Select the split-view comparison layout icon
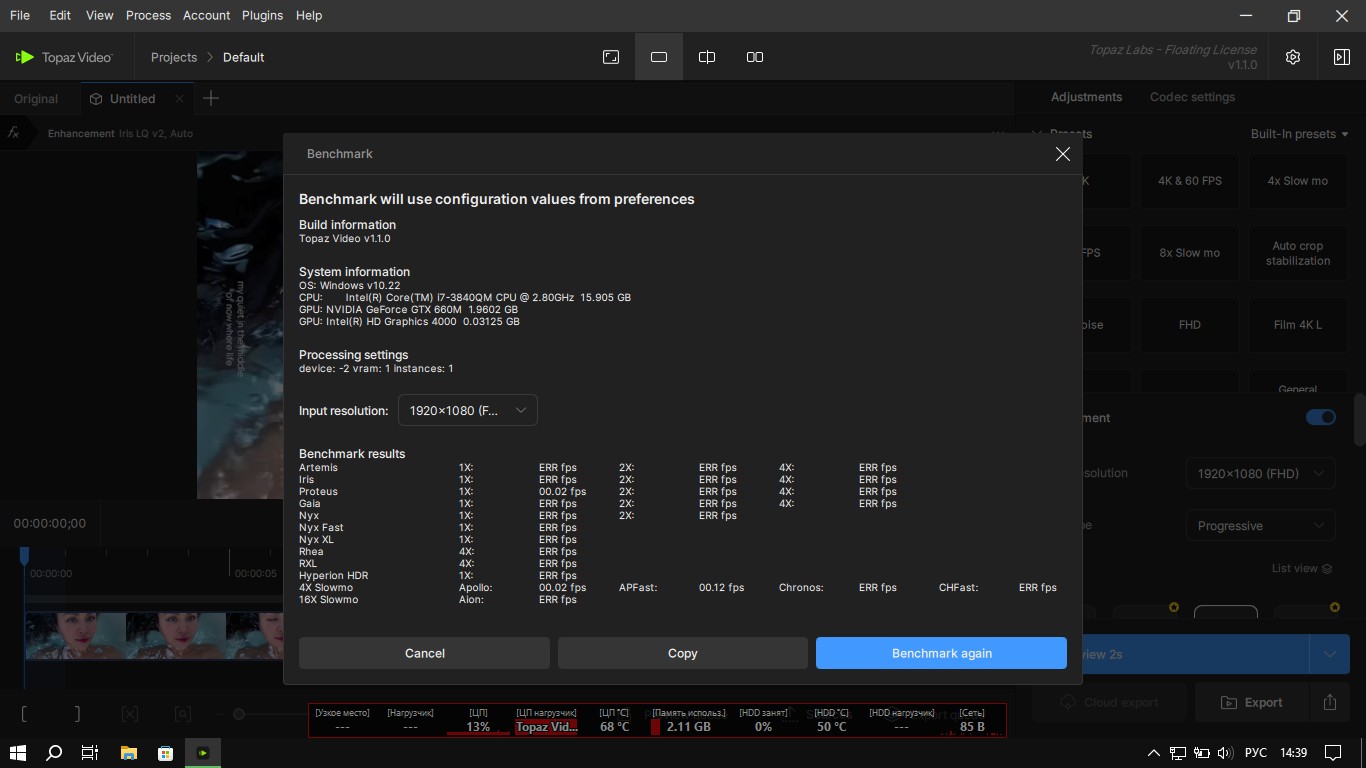 point(707,57)
